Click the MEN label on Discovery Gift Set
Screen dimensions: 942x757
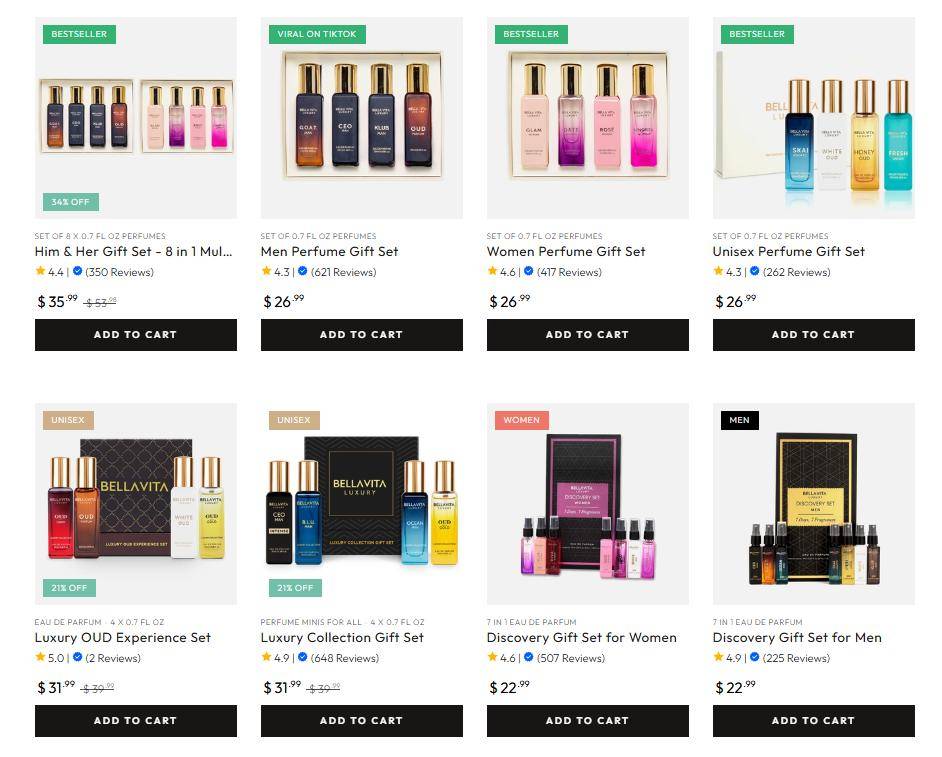click(x=740, y=420)
